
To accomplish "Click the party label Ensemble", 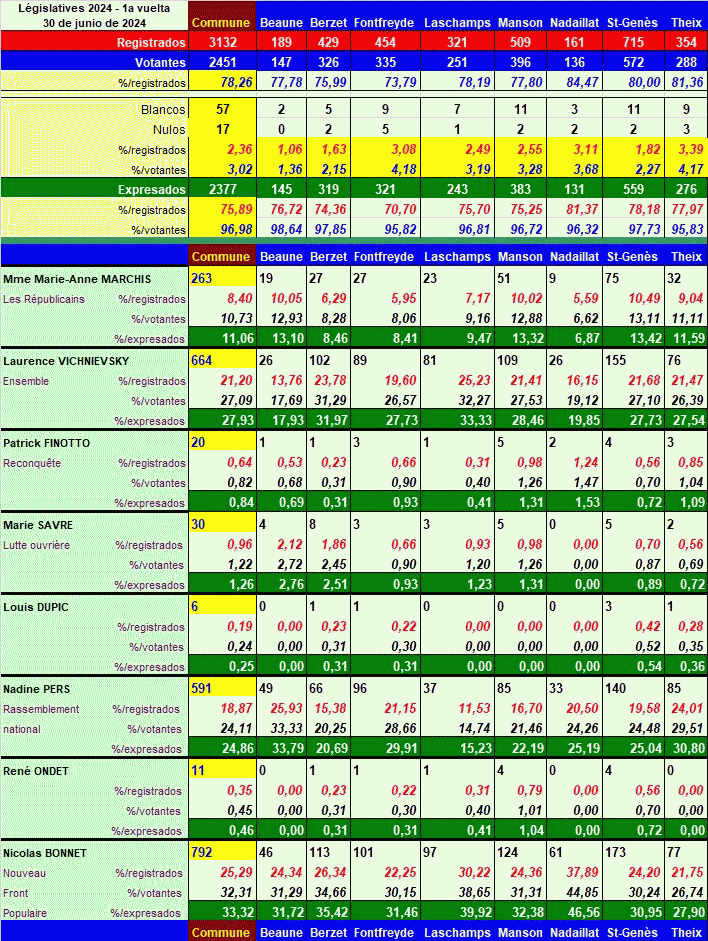I will tap(26, 381).
